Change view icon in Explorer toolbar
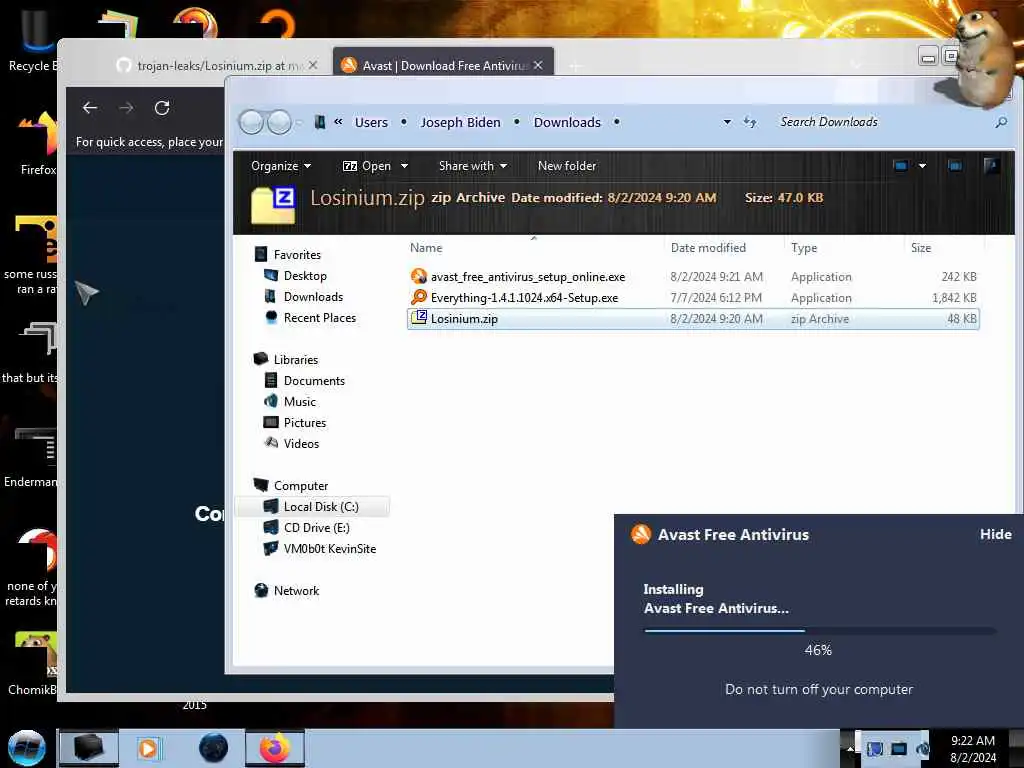Image resolution: width=1024 pixels, height=768 pixels. [901, 166]
